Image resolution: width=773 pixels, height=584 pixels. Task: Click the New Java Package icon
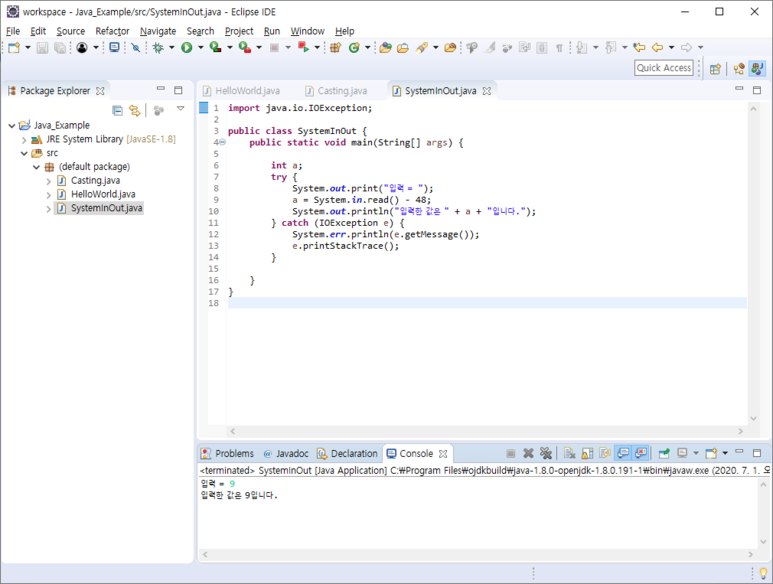click(336, 48)
